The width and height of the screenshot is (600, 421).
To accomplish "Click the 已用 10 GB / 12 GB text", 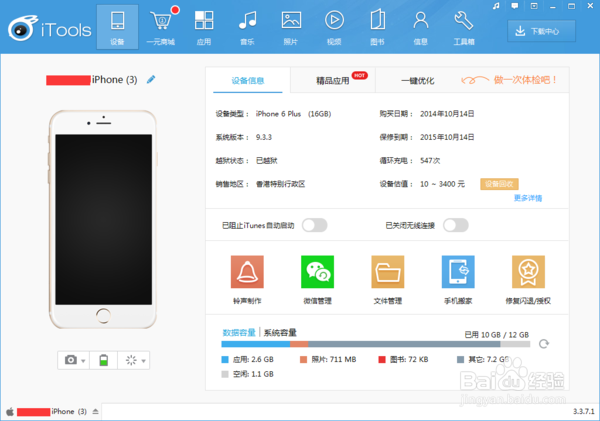I will click(x=496, y=335).
